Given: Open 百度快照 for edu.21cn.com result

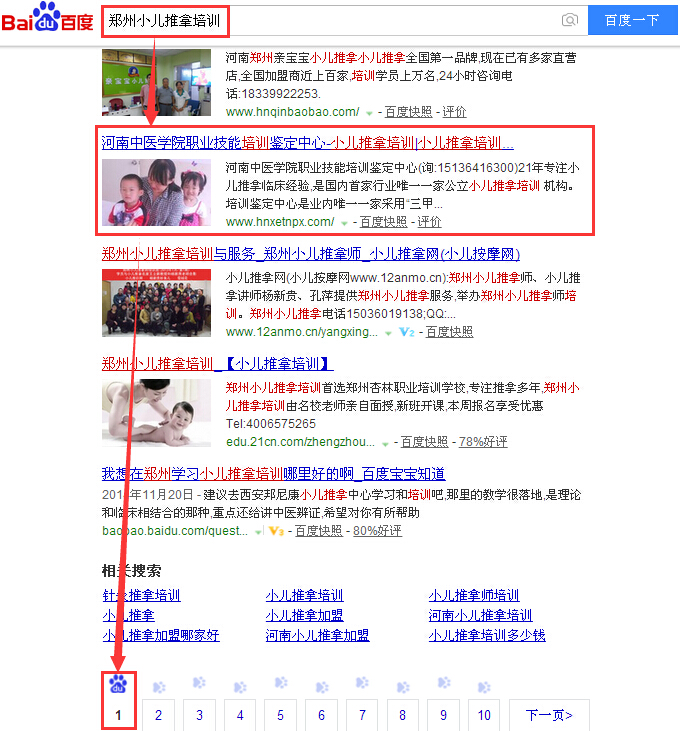Looking at the screenshot, I should (424, 442).
